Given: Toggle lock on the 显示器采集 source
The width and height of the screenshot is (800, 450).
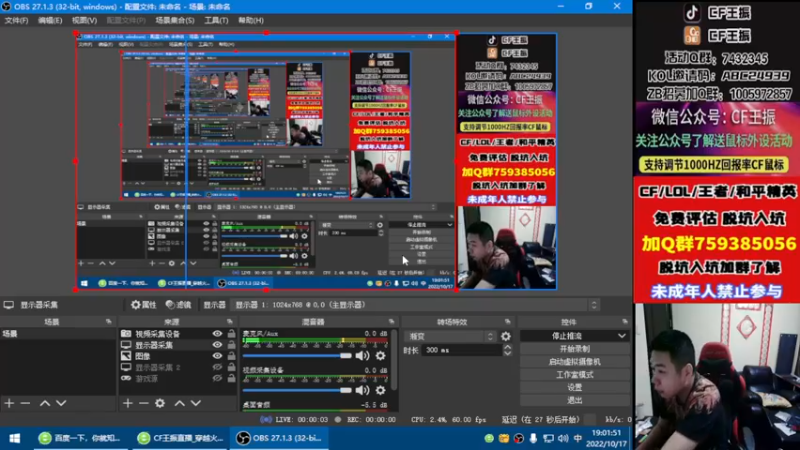Looking at the screenshot, I should click(231, 345).
